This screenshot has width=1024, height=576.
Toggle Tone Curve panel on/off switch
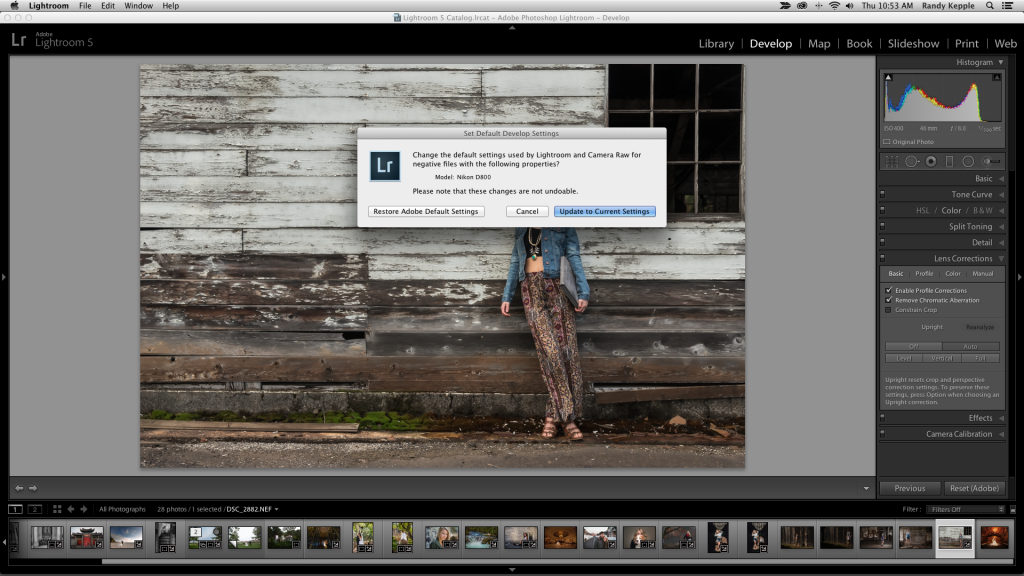point(882,194)
